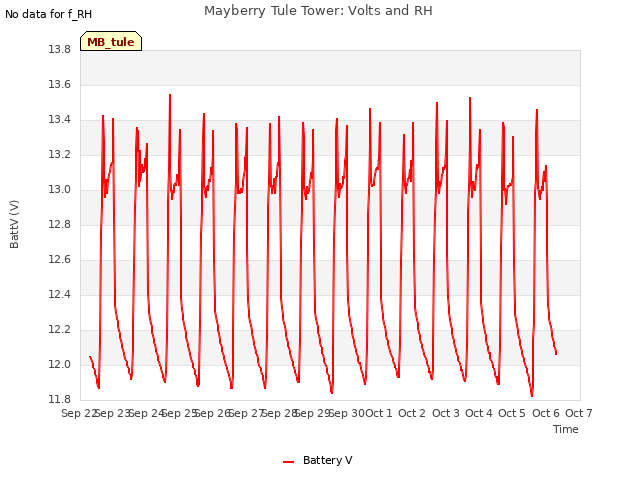The height and width of the screenshot is (480, 640).
Task: Click the 12.0 y-axis tick value
Action: pyautogui.click(x=60, y=364)
